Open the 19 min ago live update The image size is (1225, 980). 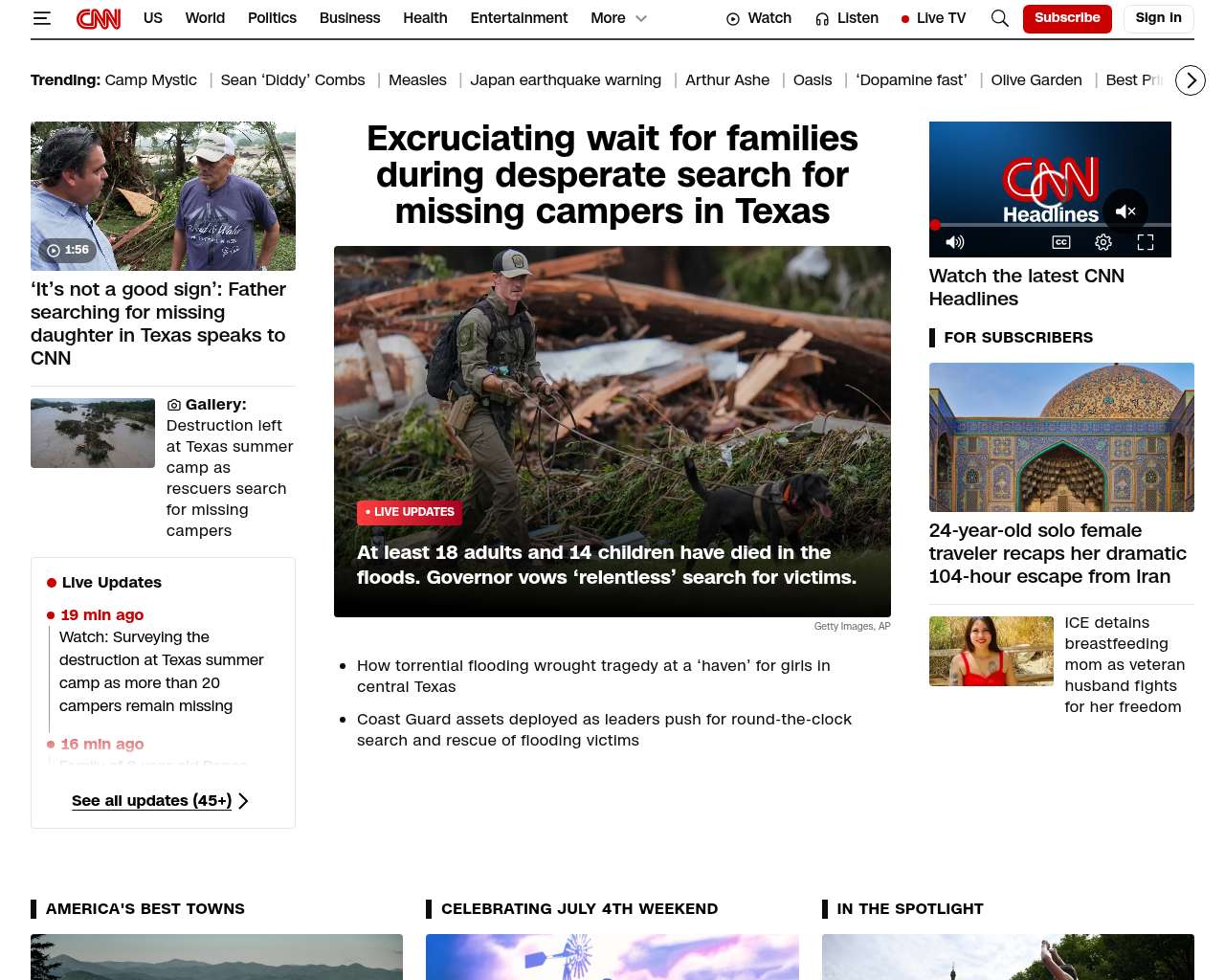pos(161,671)
